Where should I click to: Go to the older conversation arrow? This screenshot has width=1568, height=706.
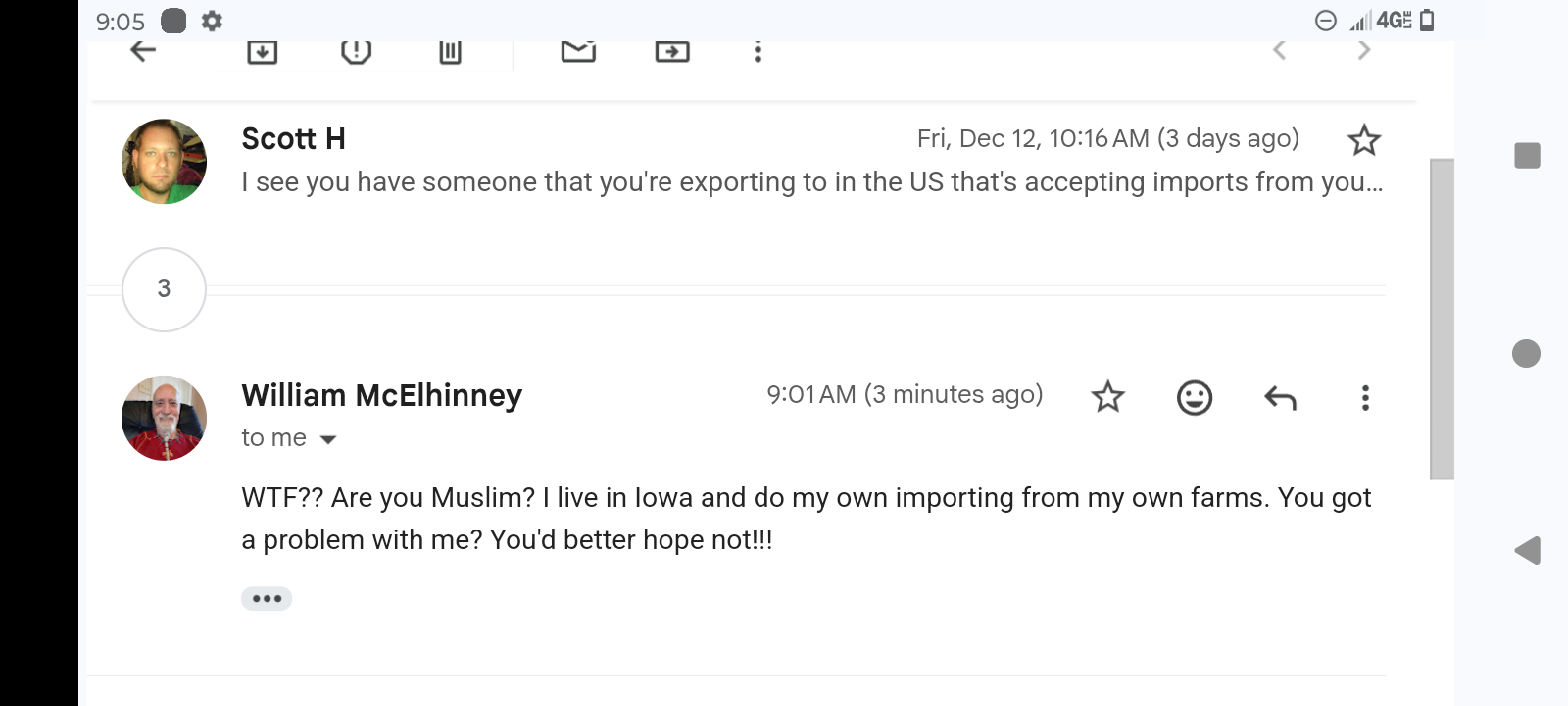click(1363, 51)
